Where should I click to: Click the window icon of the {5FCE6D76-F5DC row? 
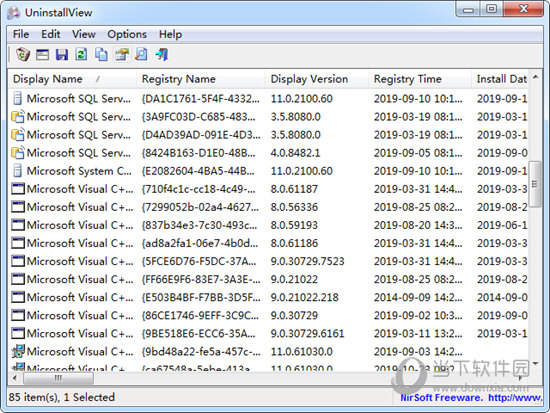click(x=18, y=261)
